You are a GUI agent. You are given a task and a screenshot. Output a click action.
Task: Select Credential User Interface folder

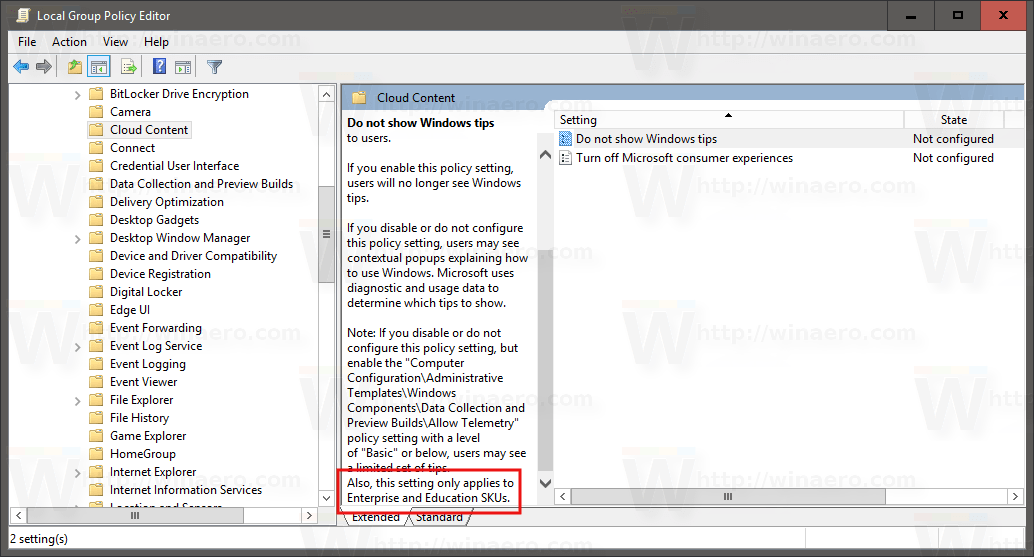[174, 165]
